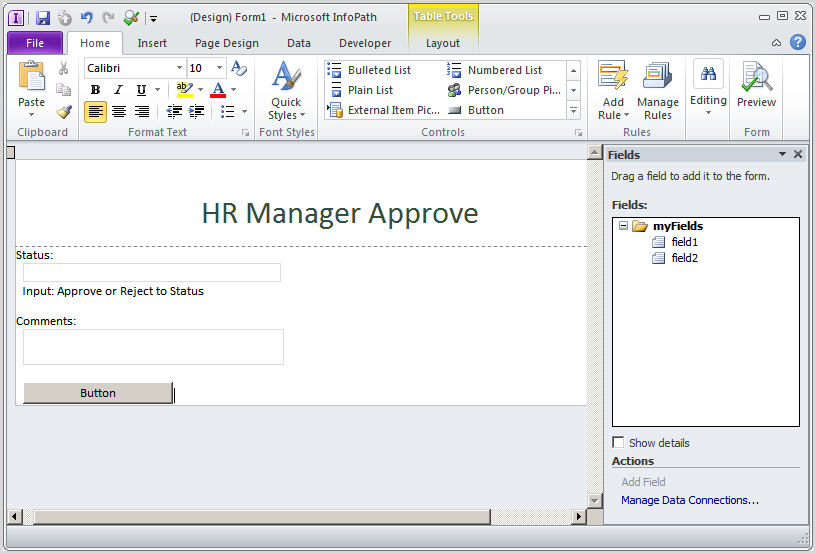
Task: Open the highlight color dropdown arrow
Action: (x=200, y=89)
